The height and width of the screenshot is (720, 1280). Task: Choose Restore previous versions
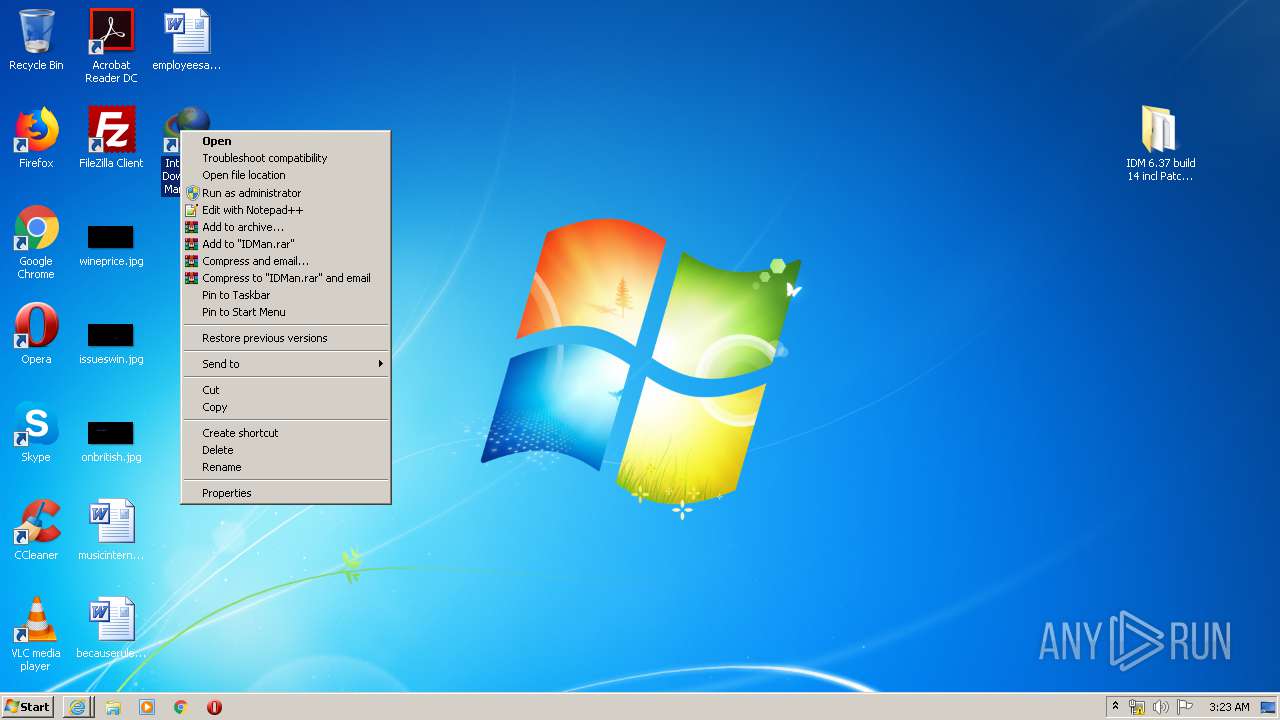point(286,338)
